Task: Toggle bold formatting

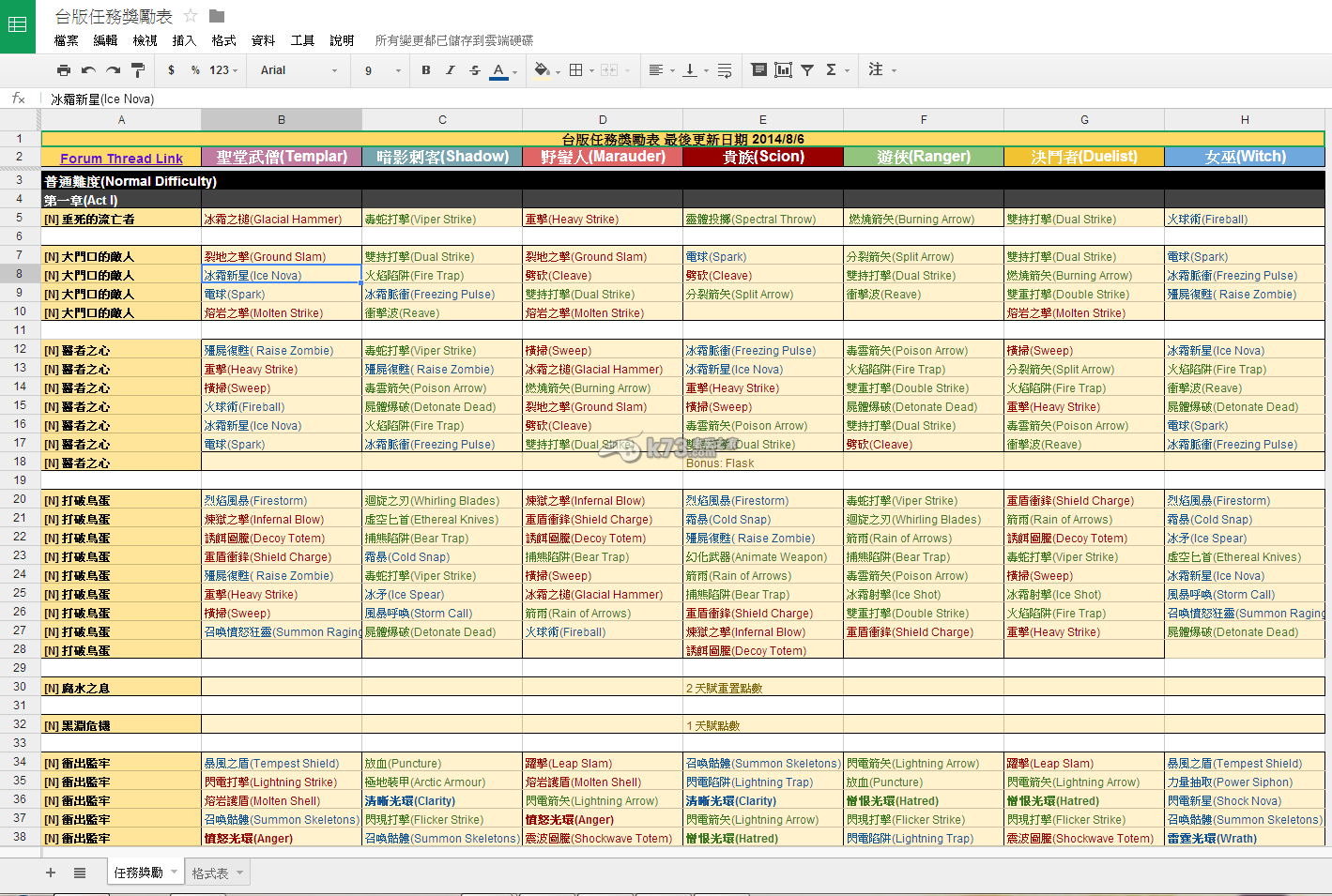Action: [425, 70]
